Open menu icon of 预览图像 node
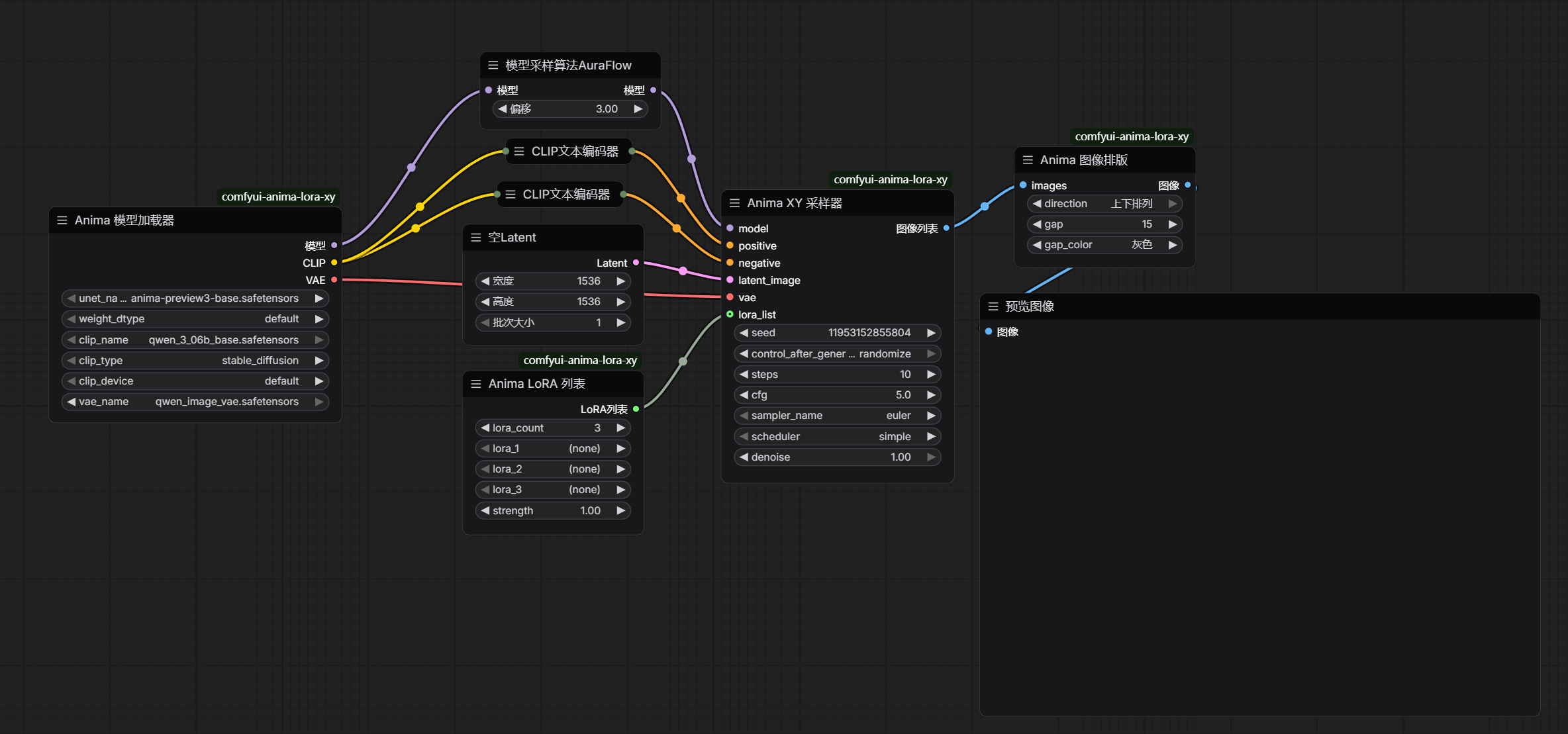The height and width of the screenshot is (734, 1568). (x=993, y=306)
